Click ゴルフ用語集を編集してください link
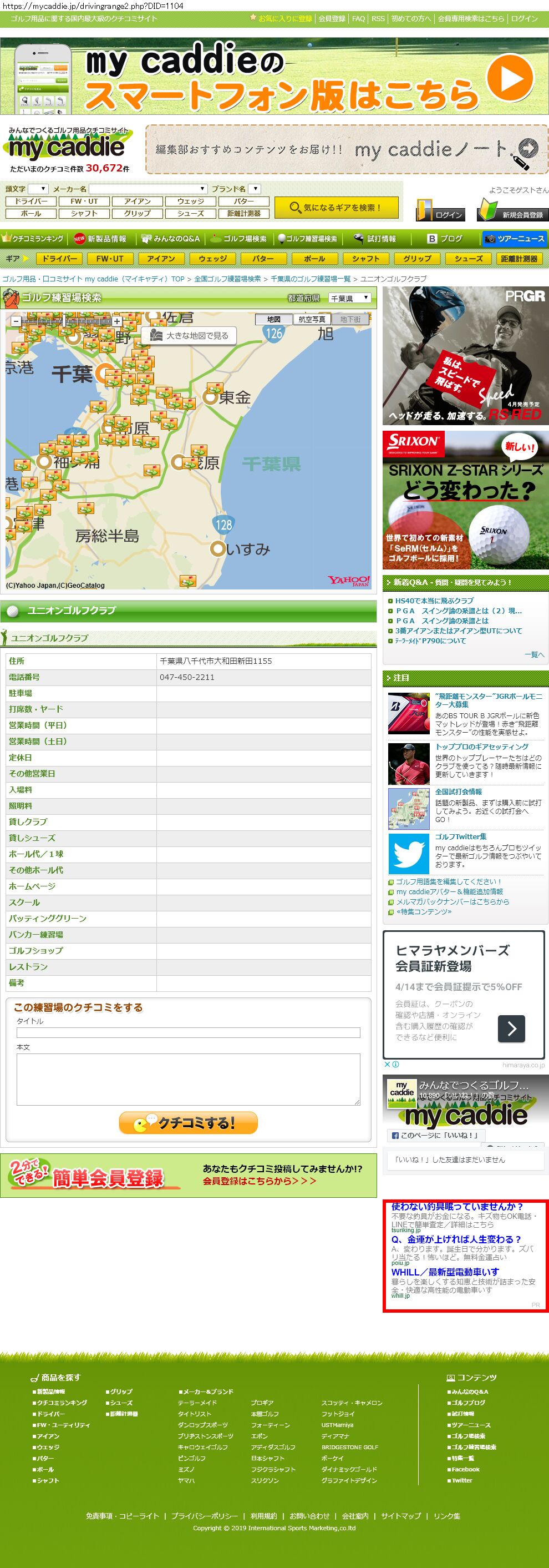This screenshot has width=549, height=1568. click(x=449, y=881)
